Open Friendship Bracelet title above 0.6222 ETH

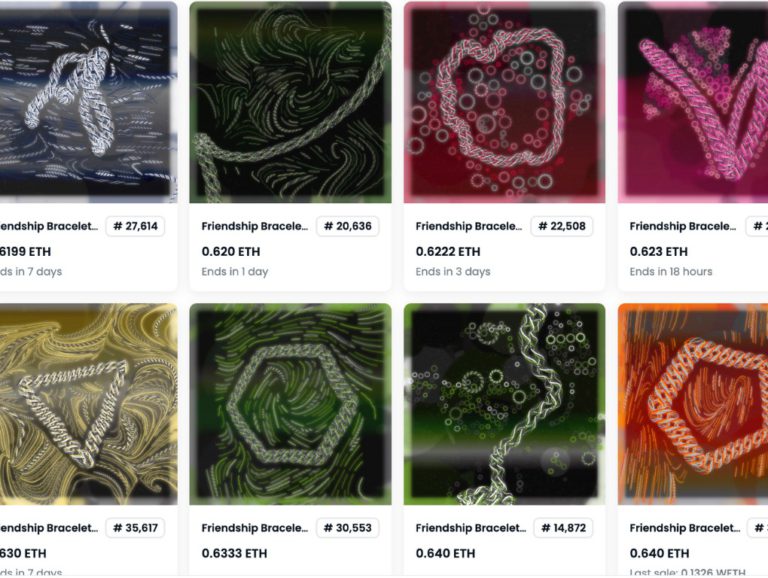[x=469, y=226]
